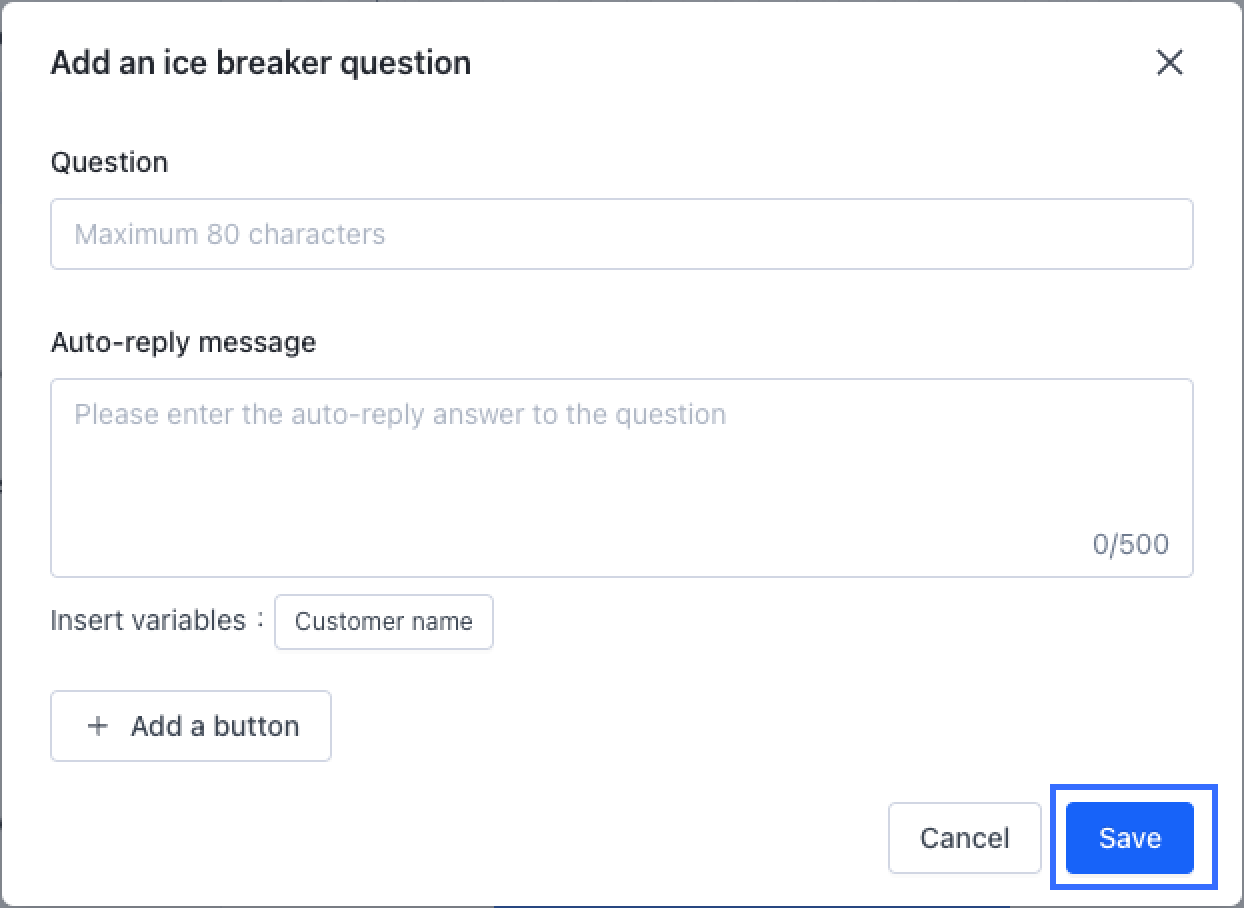Click the Add a button option
Screen dimensions: 1244x908
coord(191,726)
